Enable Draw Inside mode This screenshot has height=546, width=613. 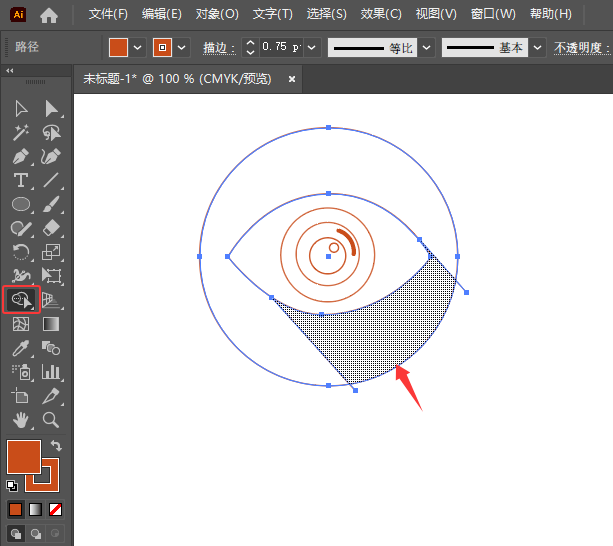point(55,533)
